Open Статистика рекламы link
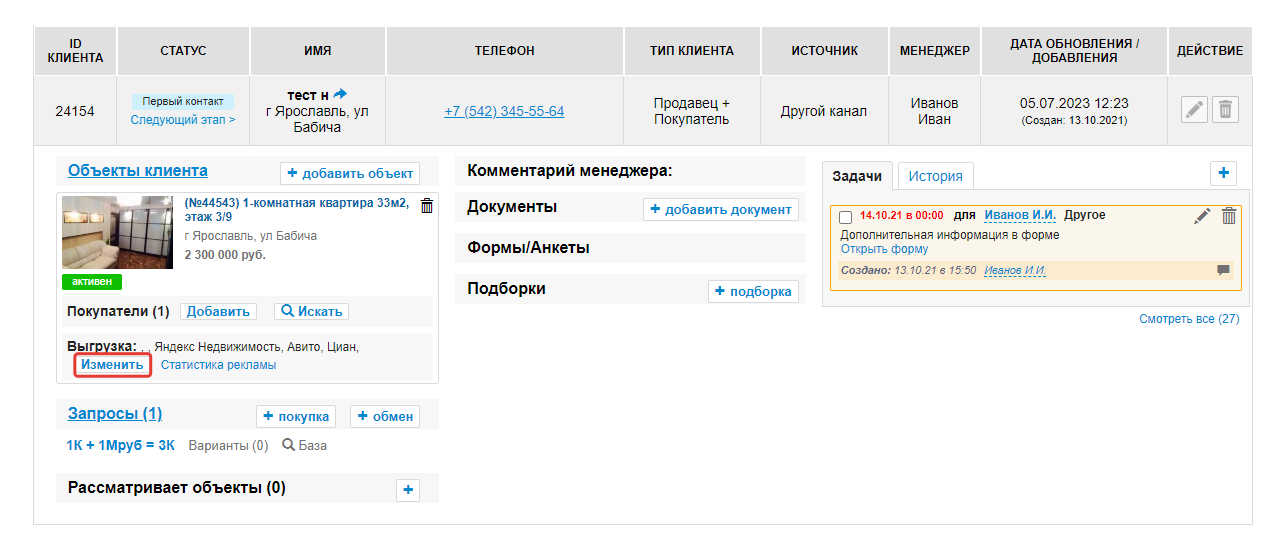Viewport: 1273px width, 541px height. click(x=218, y=365)
